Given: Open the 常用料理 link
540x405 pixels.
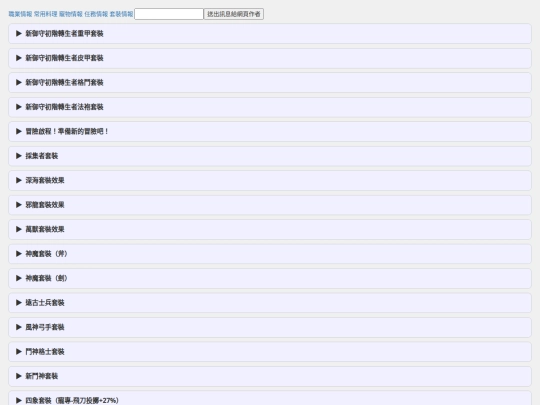Looking at the screenshot, I should click(45, 14).
